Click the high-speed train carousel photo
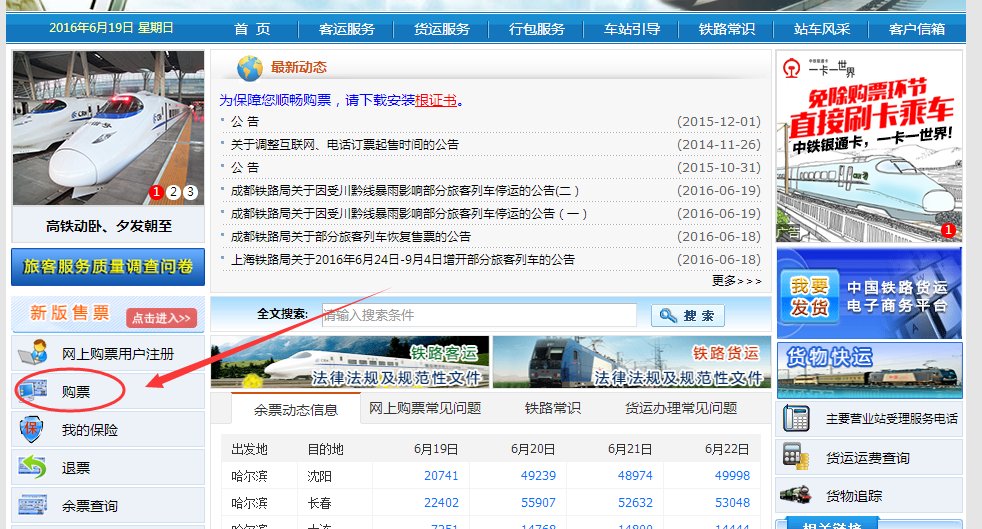 coord(108,128)
